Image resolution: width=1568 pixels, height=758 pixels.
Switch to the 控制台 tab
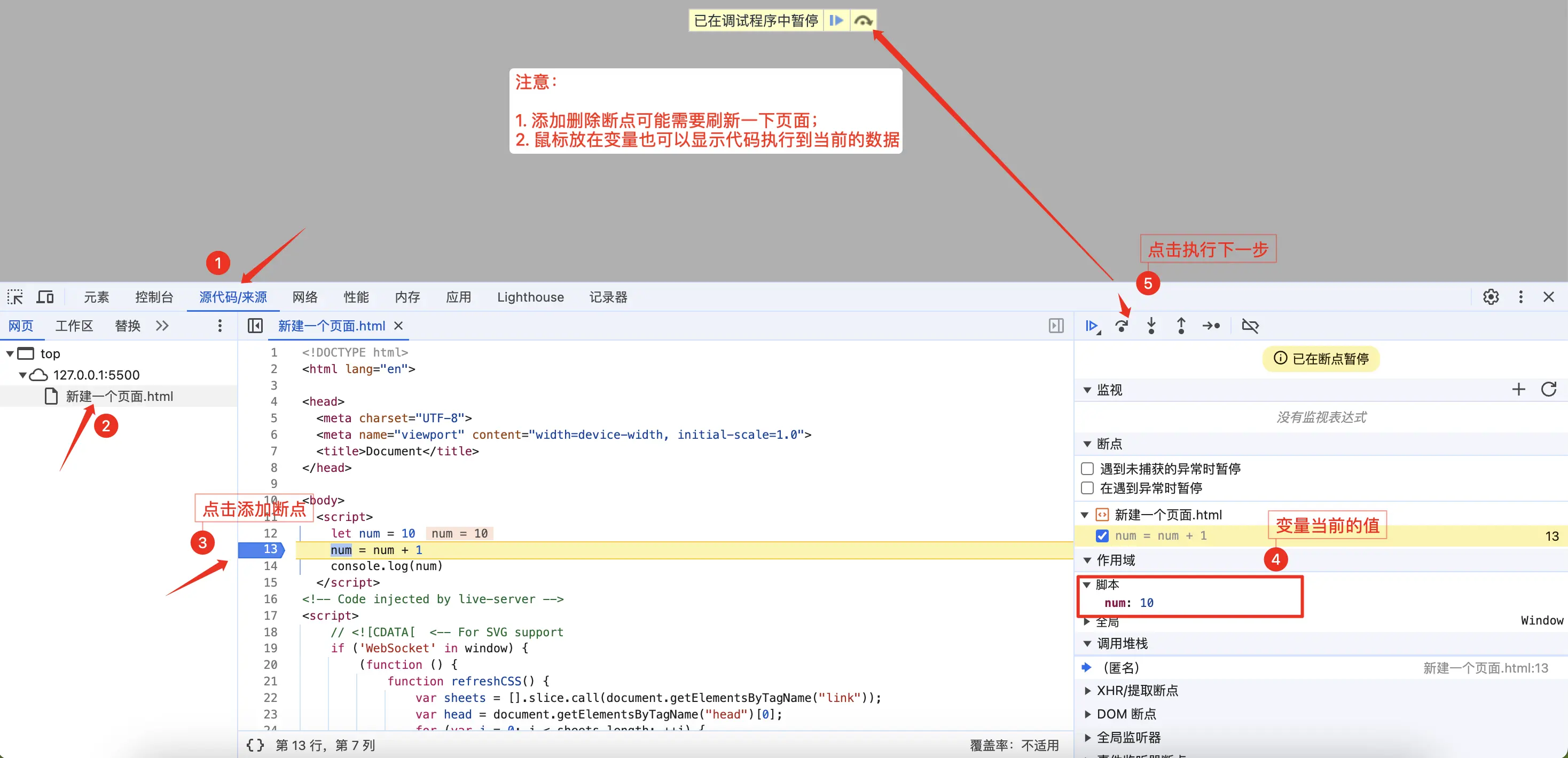tap(154, 297)
